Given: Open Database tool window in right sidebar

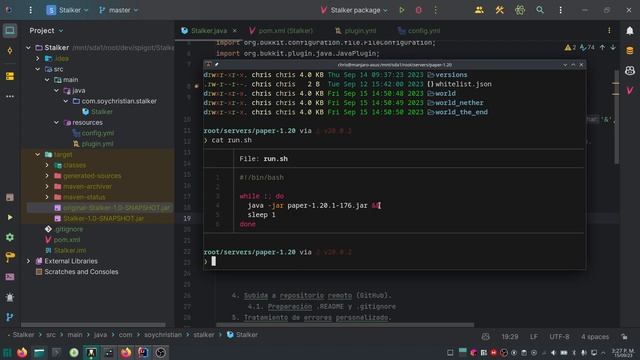Looking at the screenshot, I should [x=630, y=51].
